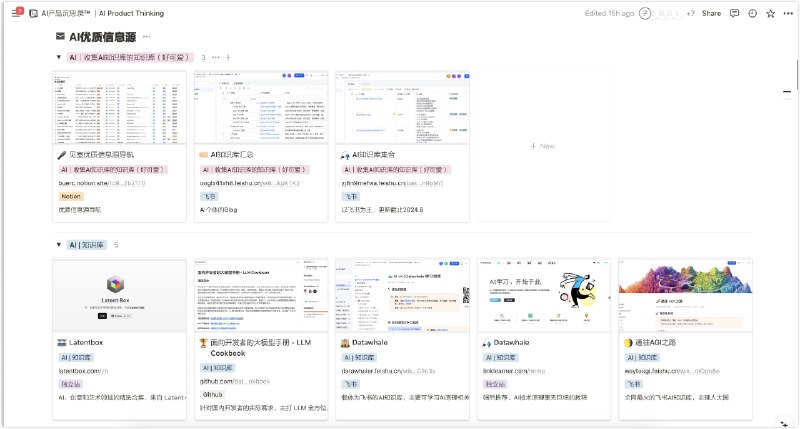800x429 pixels.
Task: Open the Latentbox card thumbnail
Action: point(119,296)
